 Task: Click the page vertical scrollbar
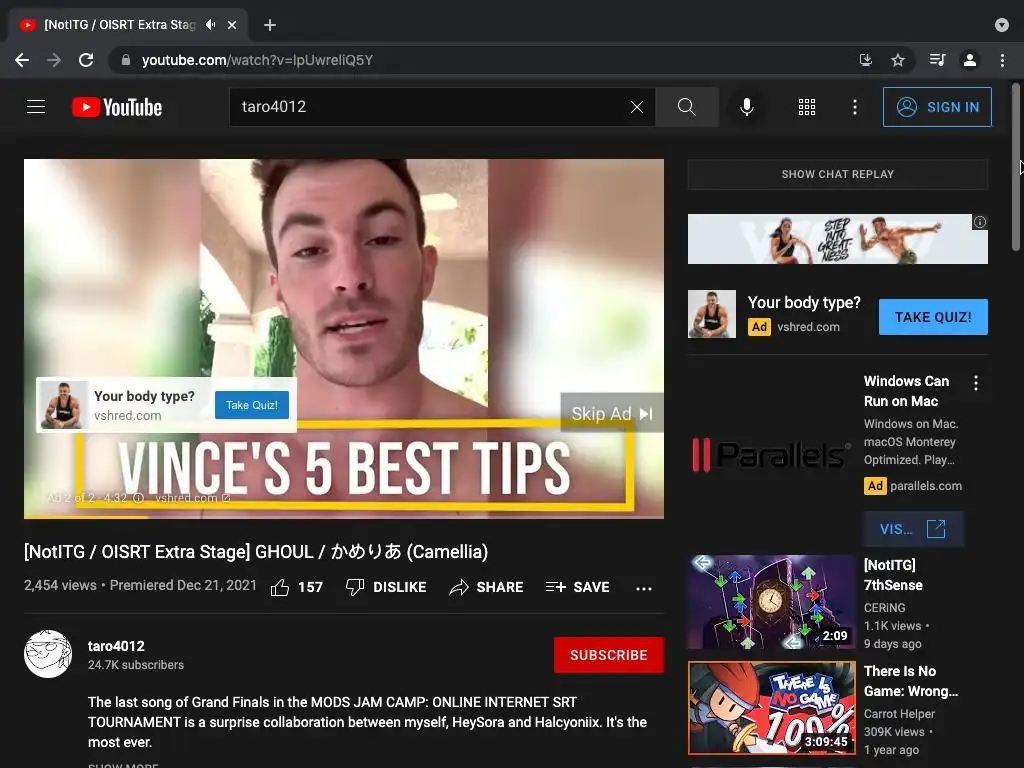click(x=1016, y=167)
